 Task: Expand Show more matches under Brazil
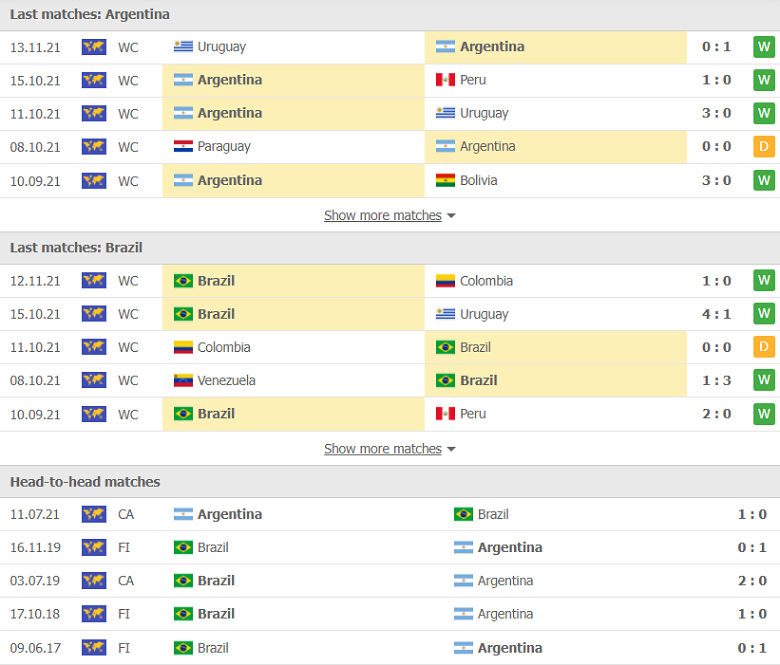coord(383,449)
